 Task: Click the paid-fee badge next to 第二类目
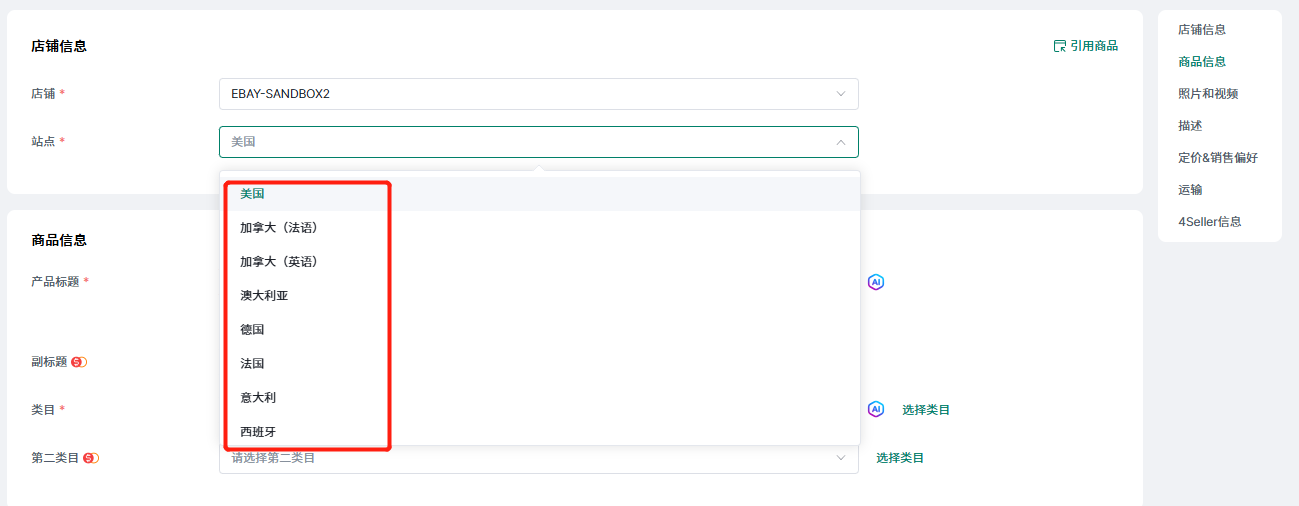click(x=91, y=458)
